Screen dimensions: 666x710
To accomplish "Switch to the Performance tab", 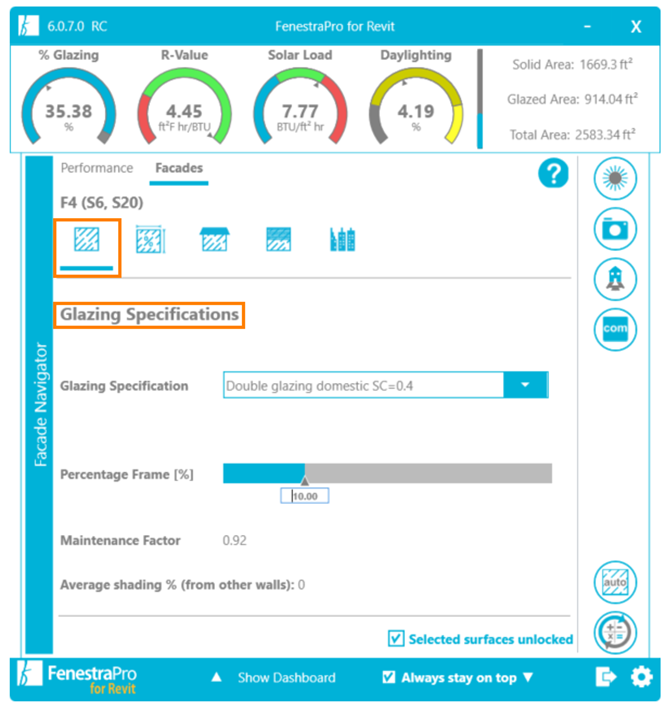I will pyautogui.click(x=97, y=168).
